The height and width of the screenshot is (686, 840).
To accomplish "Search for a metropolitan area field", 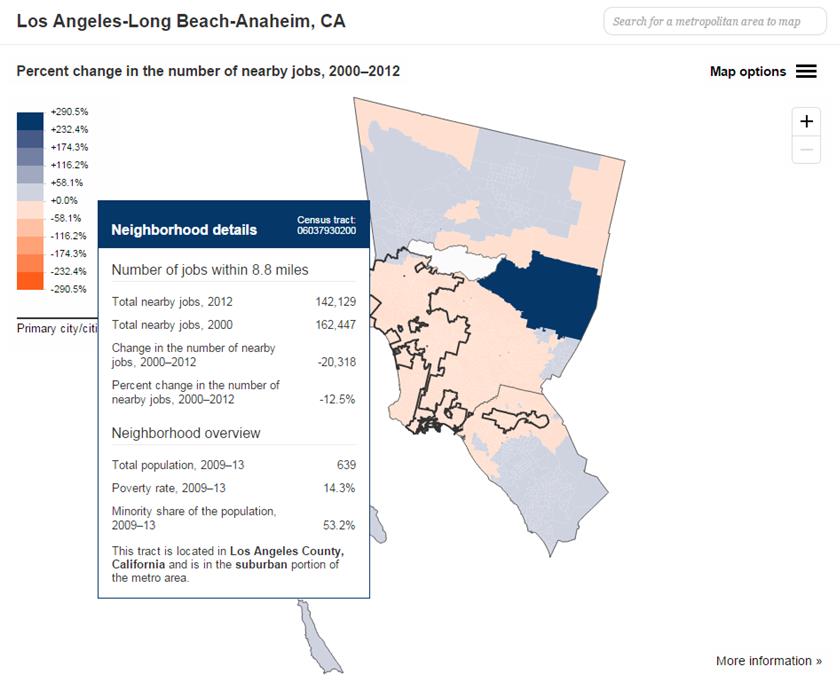I will pyautogui.click(x=714, y=21).
